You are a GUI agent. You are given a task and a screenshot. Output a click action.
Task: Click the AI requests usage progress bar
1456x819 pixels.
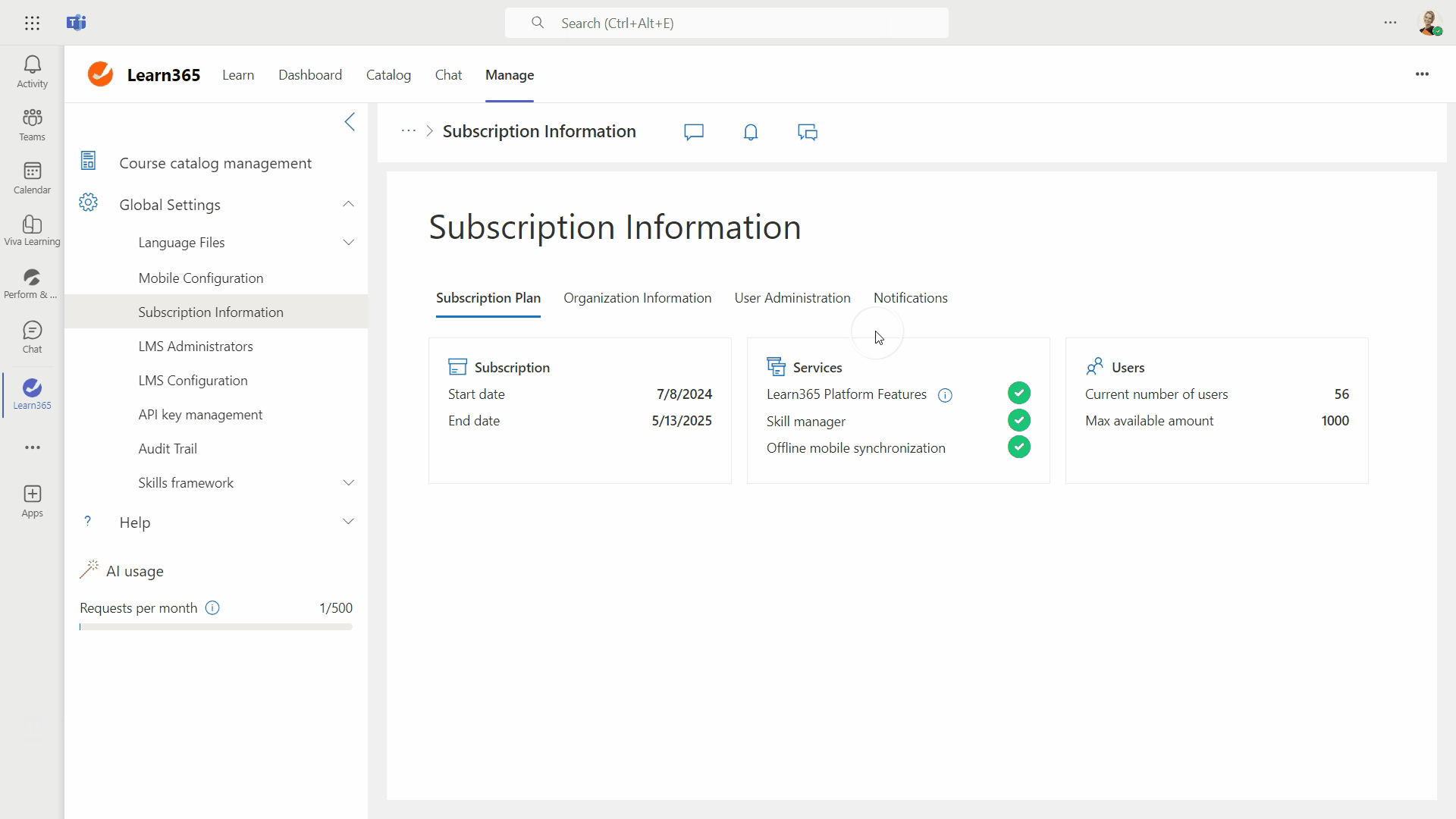click(216, 627)
